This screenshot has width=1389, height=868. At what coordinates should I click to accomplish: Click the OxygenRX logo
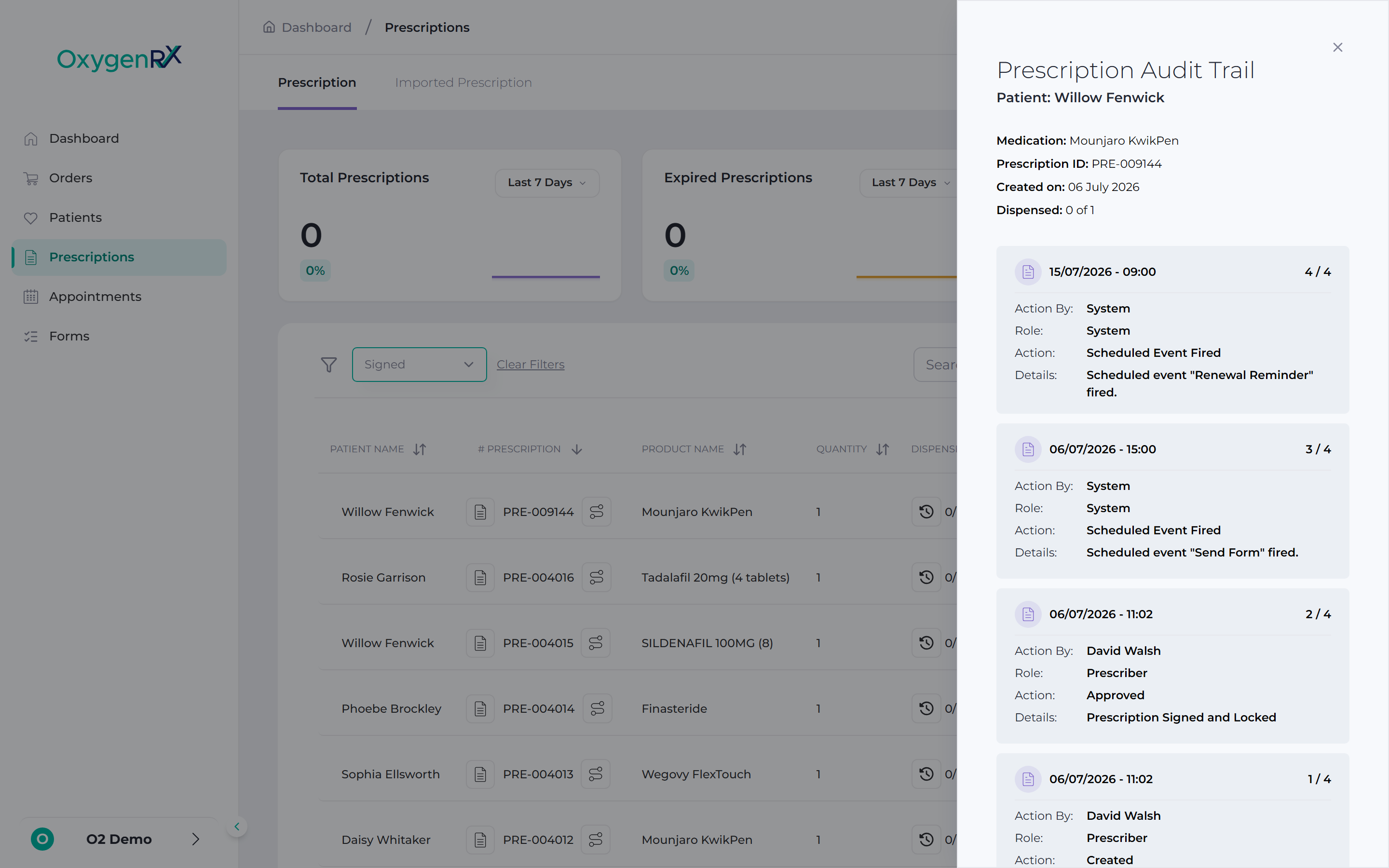click(x=119, y=58)
